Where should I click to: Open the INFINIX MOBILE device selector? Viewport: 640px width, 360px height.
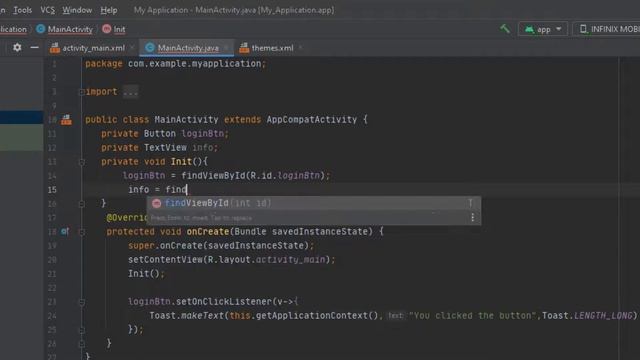pyautogui.click(x=608, y=29)
